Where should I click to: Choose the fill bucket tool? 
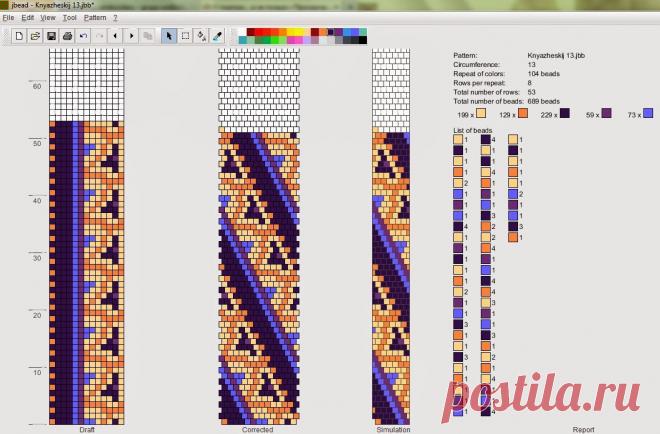tap(201, 36)
